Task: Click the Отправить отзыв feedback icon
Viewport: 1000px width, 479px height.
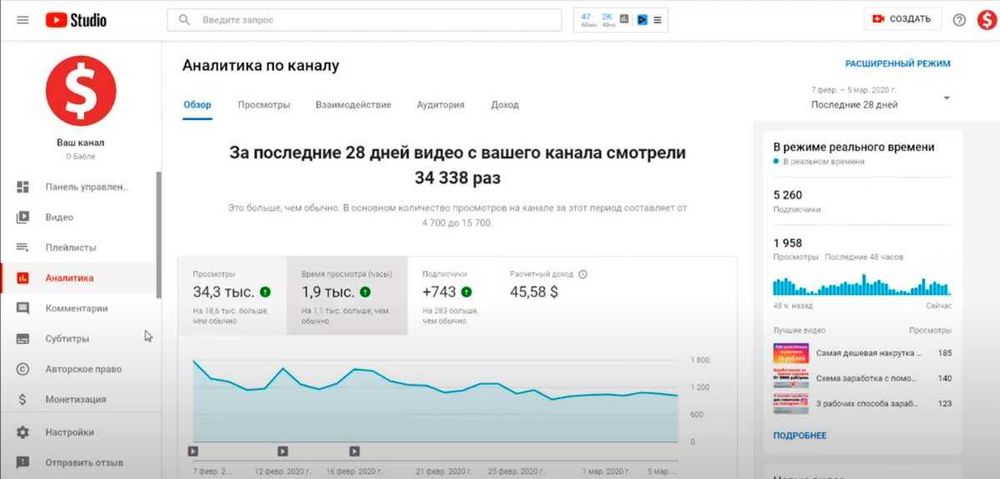Action: [23, 462]
